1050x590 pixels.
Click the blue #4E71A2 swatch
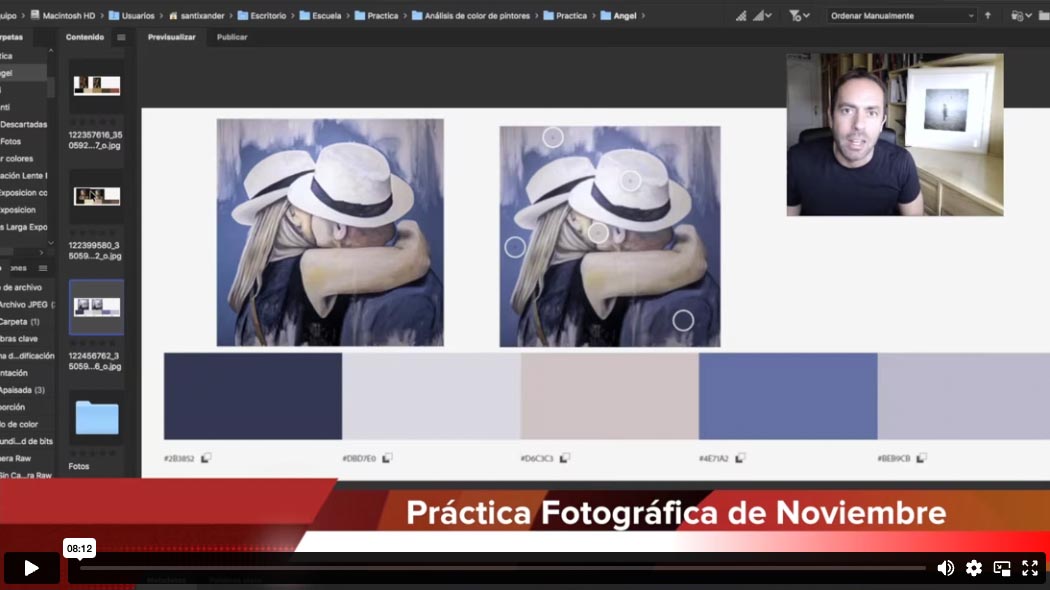click(788, 396)
